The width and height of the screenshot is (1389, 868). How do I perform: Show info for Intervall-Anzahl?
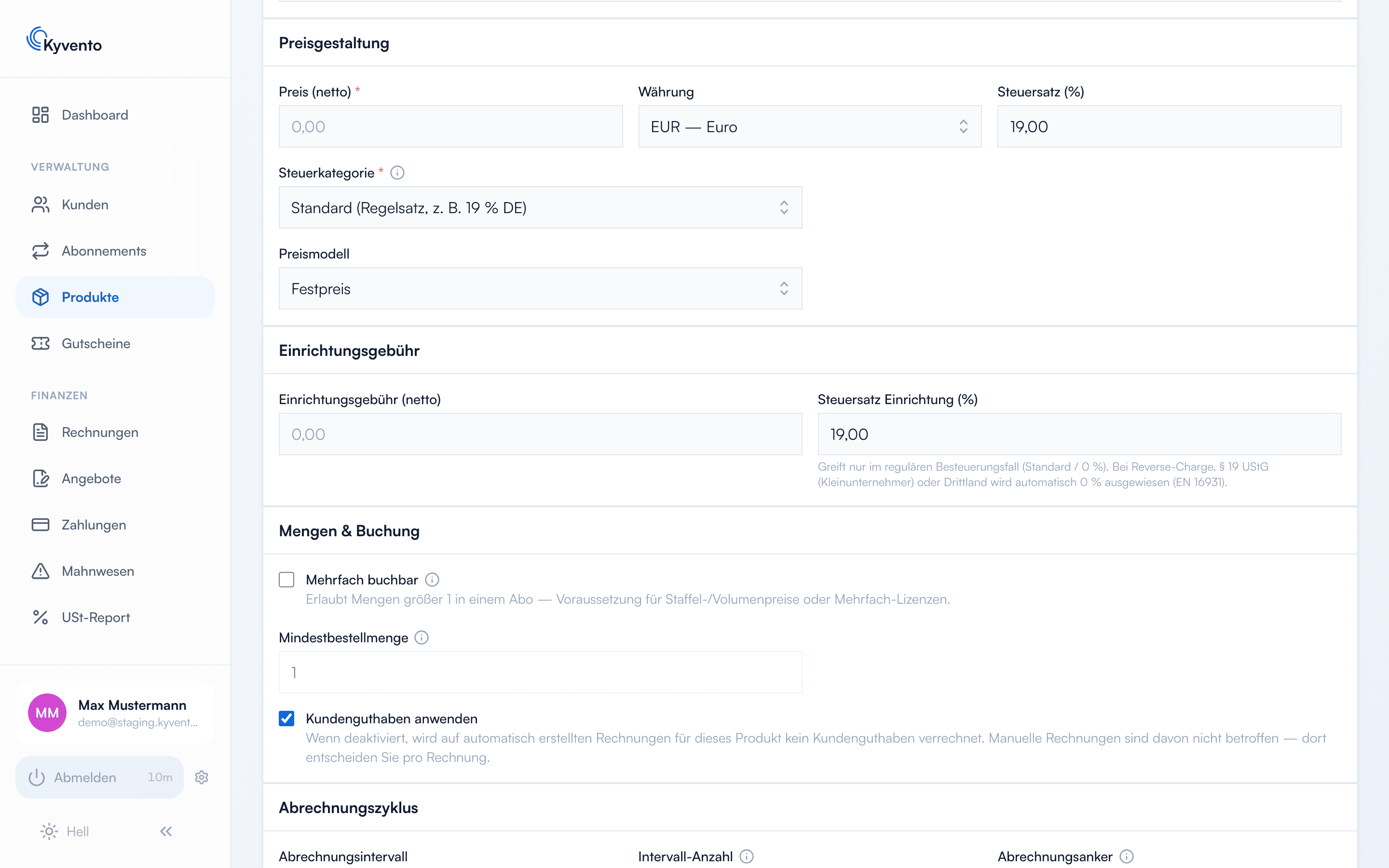point(746,856)
